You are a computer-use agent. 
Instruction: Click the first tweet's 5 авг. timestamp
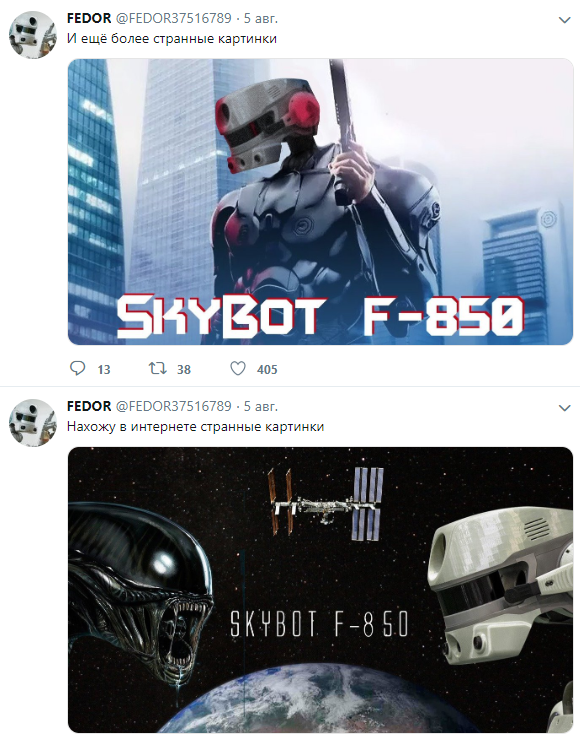[261, 19]
